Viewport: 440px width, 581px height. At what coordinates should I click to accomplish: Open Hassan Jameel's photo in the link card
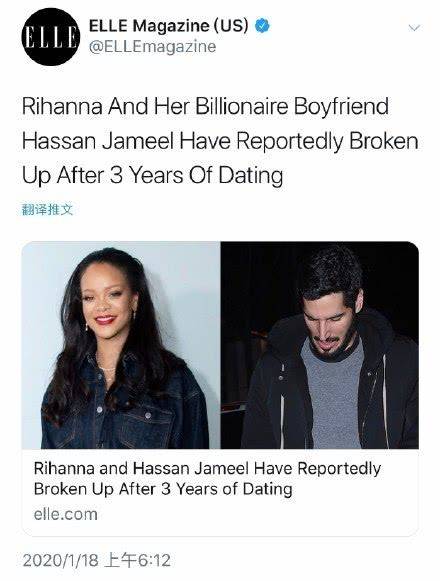click(x=320, y=345)
